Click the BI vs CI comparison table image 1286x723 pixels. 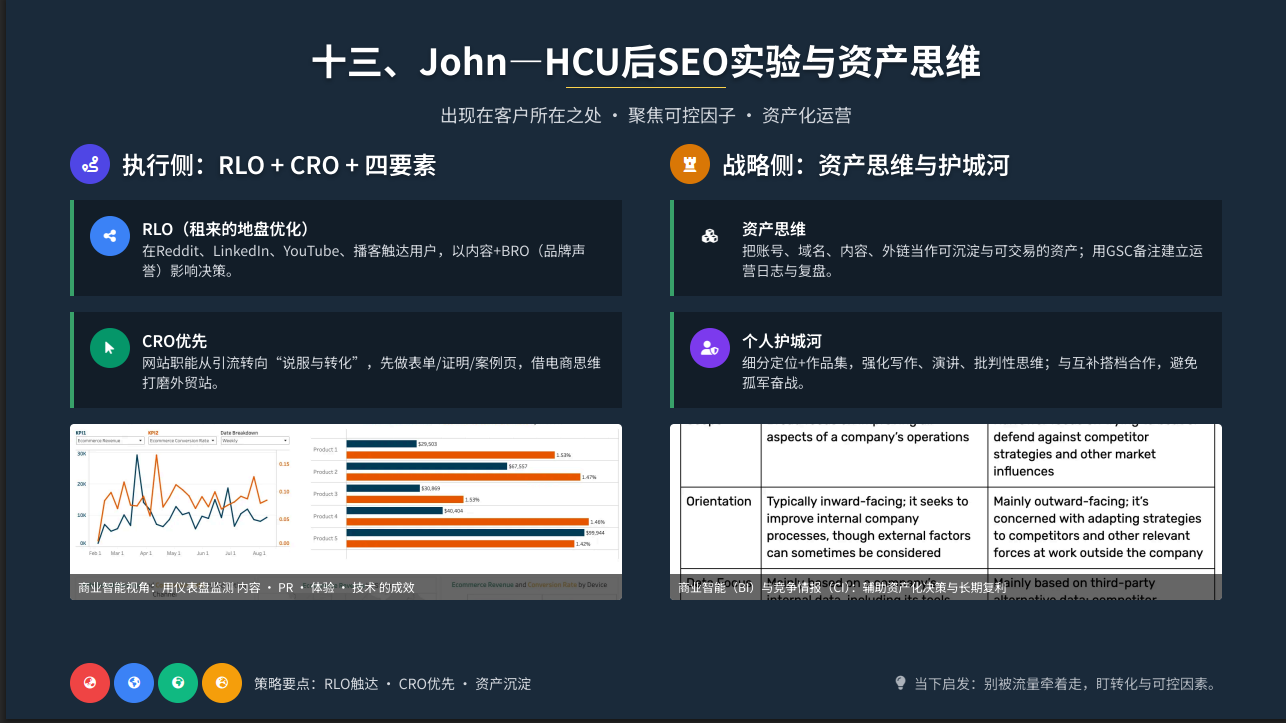[x=946, y=512]
